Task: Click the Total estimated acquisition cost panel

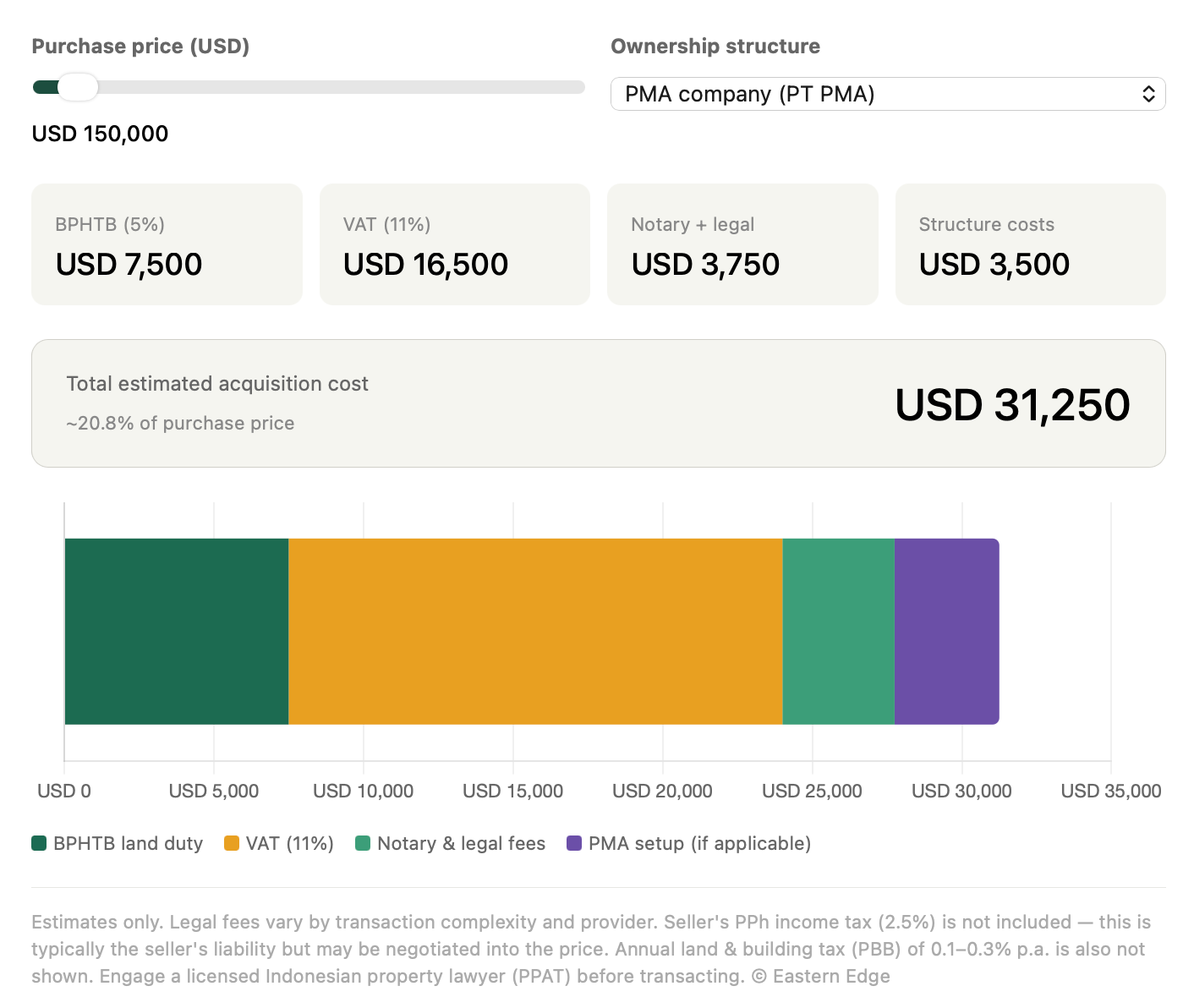Action: 598,403
